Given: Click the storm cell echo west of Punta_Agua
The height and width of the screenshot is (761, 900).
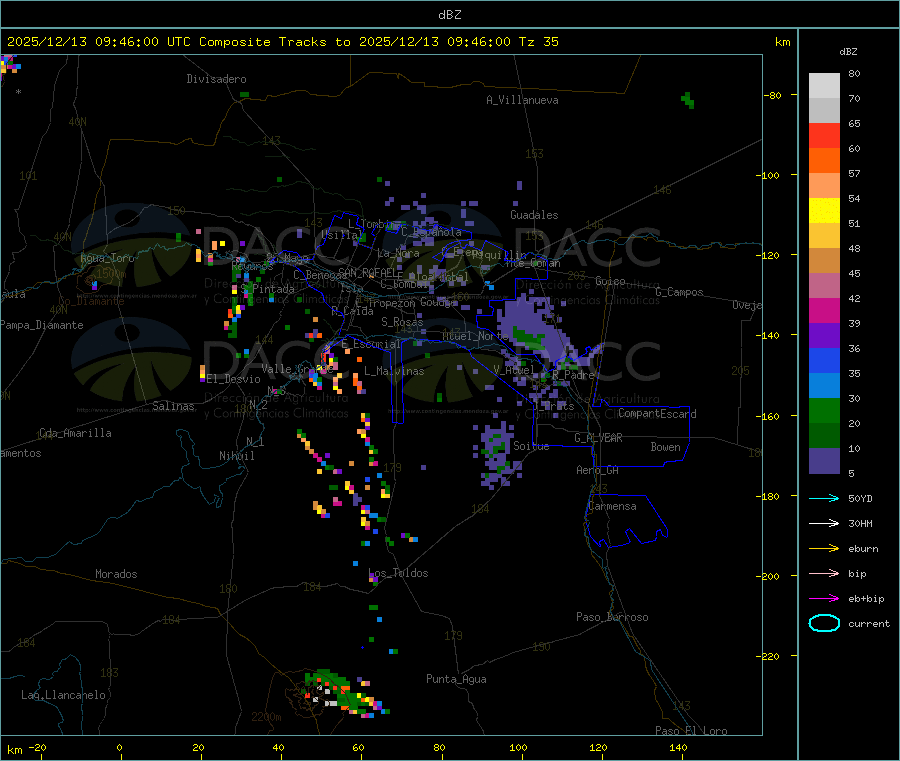Looking at the screenshot, I should point(343,693).
